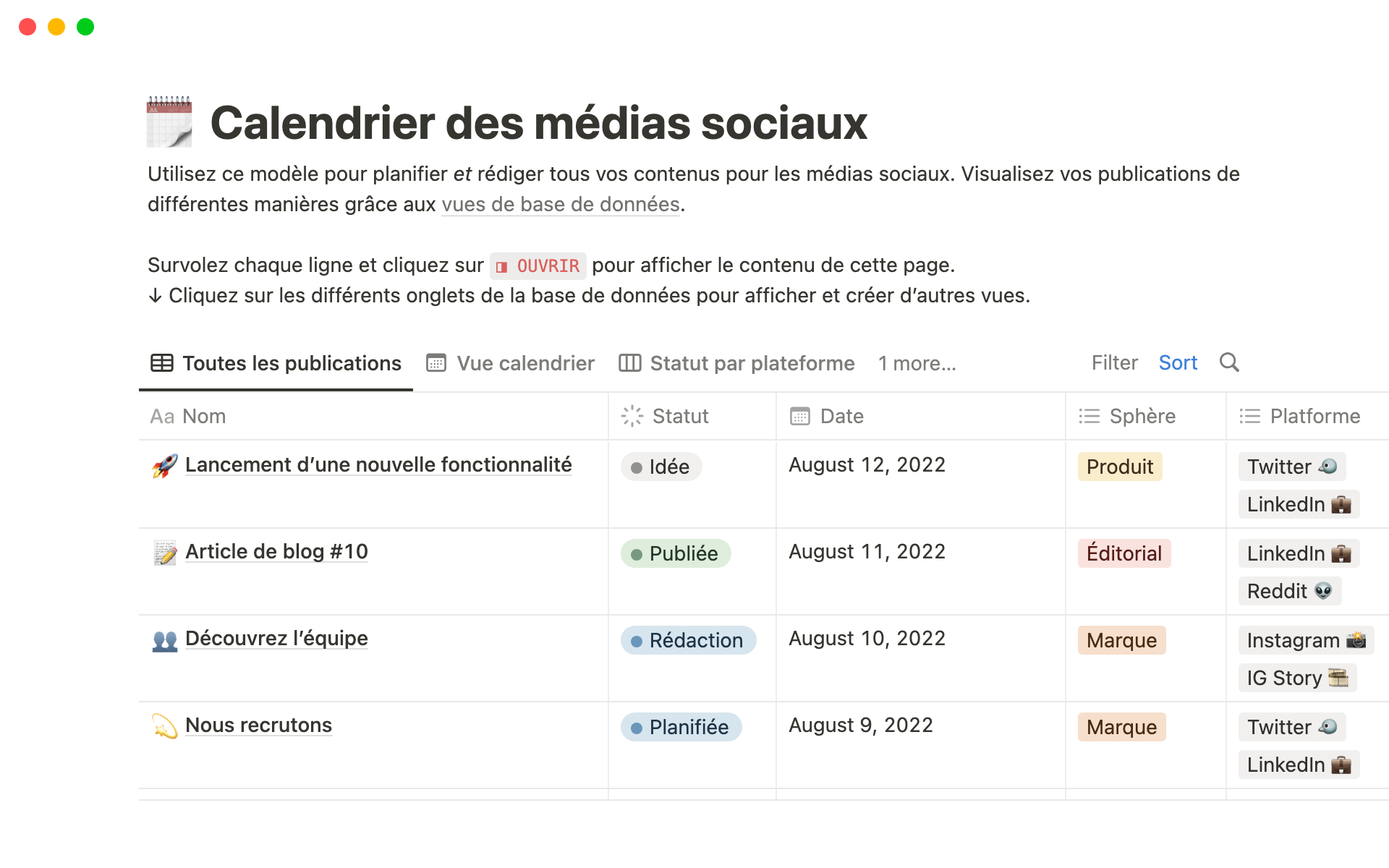Switch to Vue calendrier tab
The image size is (1389, 868).
tap(511, 363)
